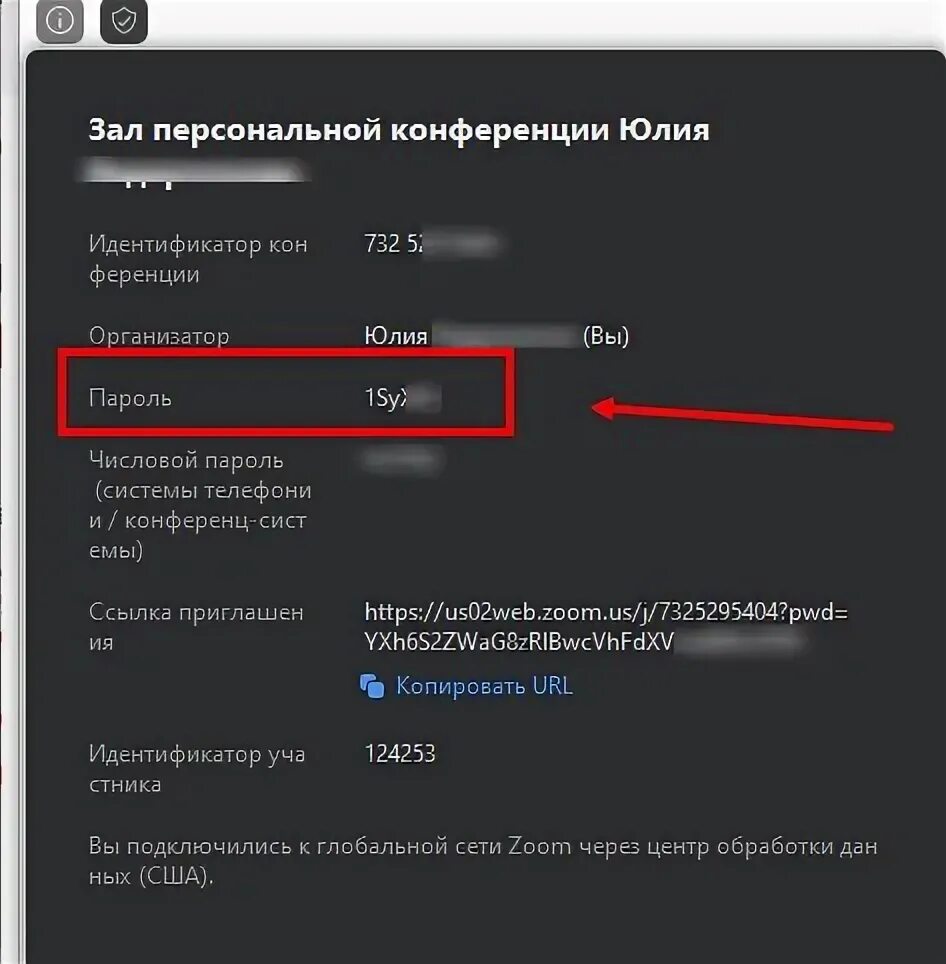Viewport: 946px width, 964px height.
Task: Click the copy icon beside Копировать URL
Action: point(372,686)
